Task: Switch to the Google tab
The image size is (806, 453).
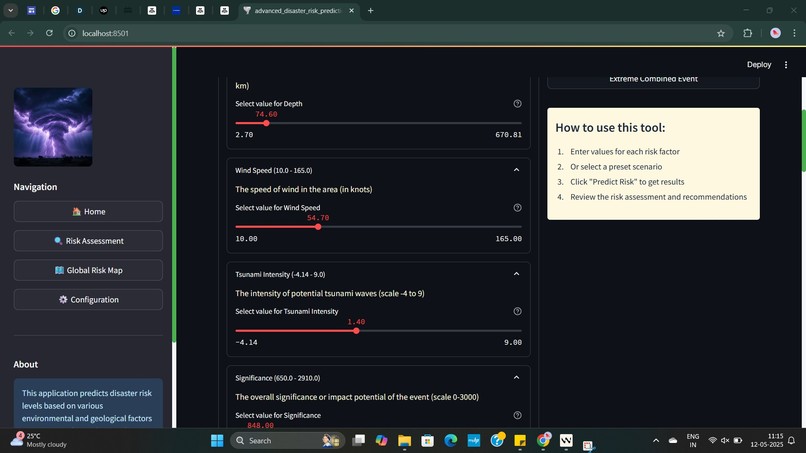Action: tap(55, 10)
